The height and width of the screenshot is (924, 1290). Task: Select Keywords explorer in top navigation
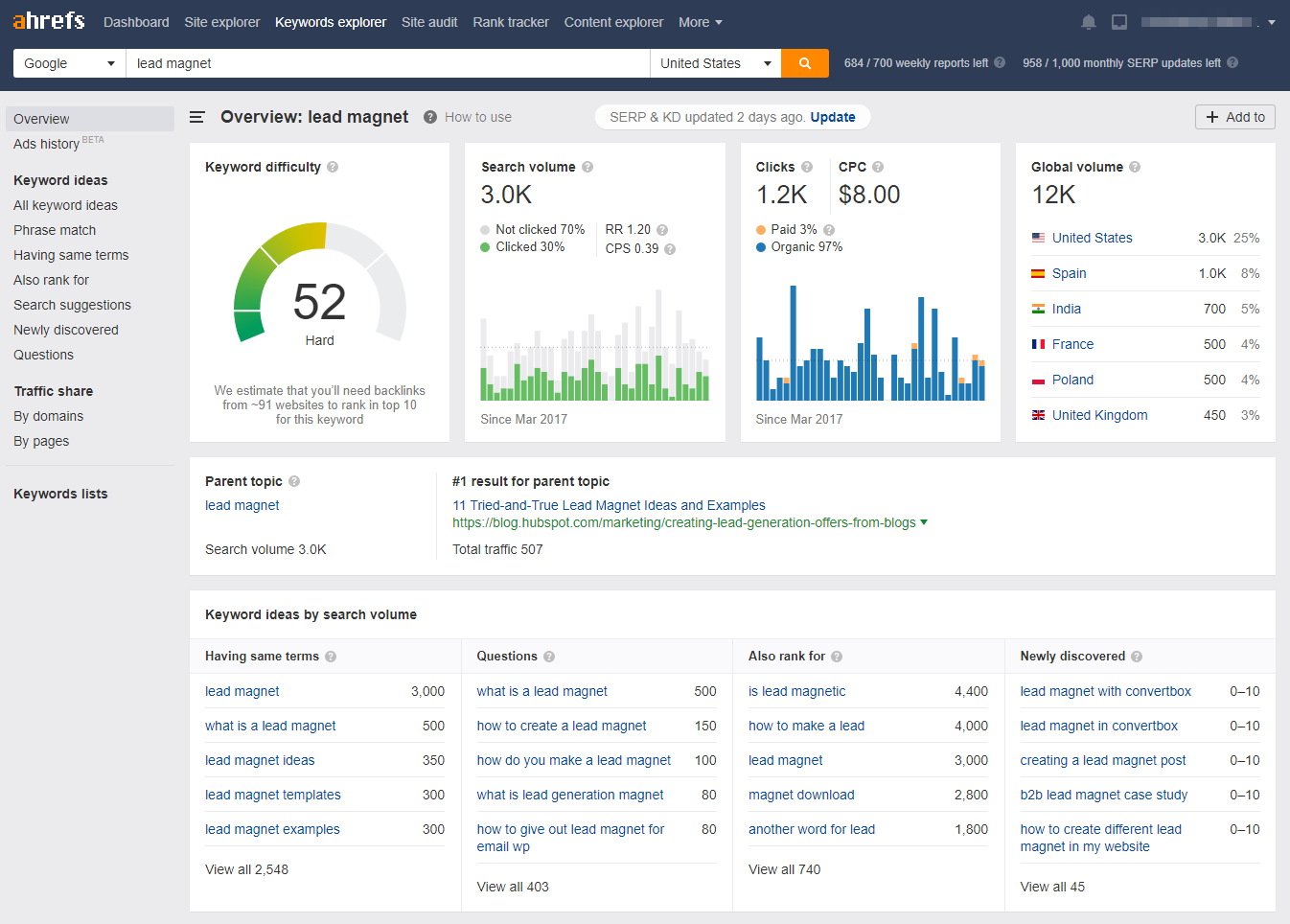(331, 22)
